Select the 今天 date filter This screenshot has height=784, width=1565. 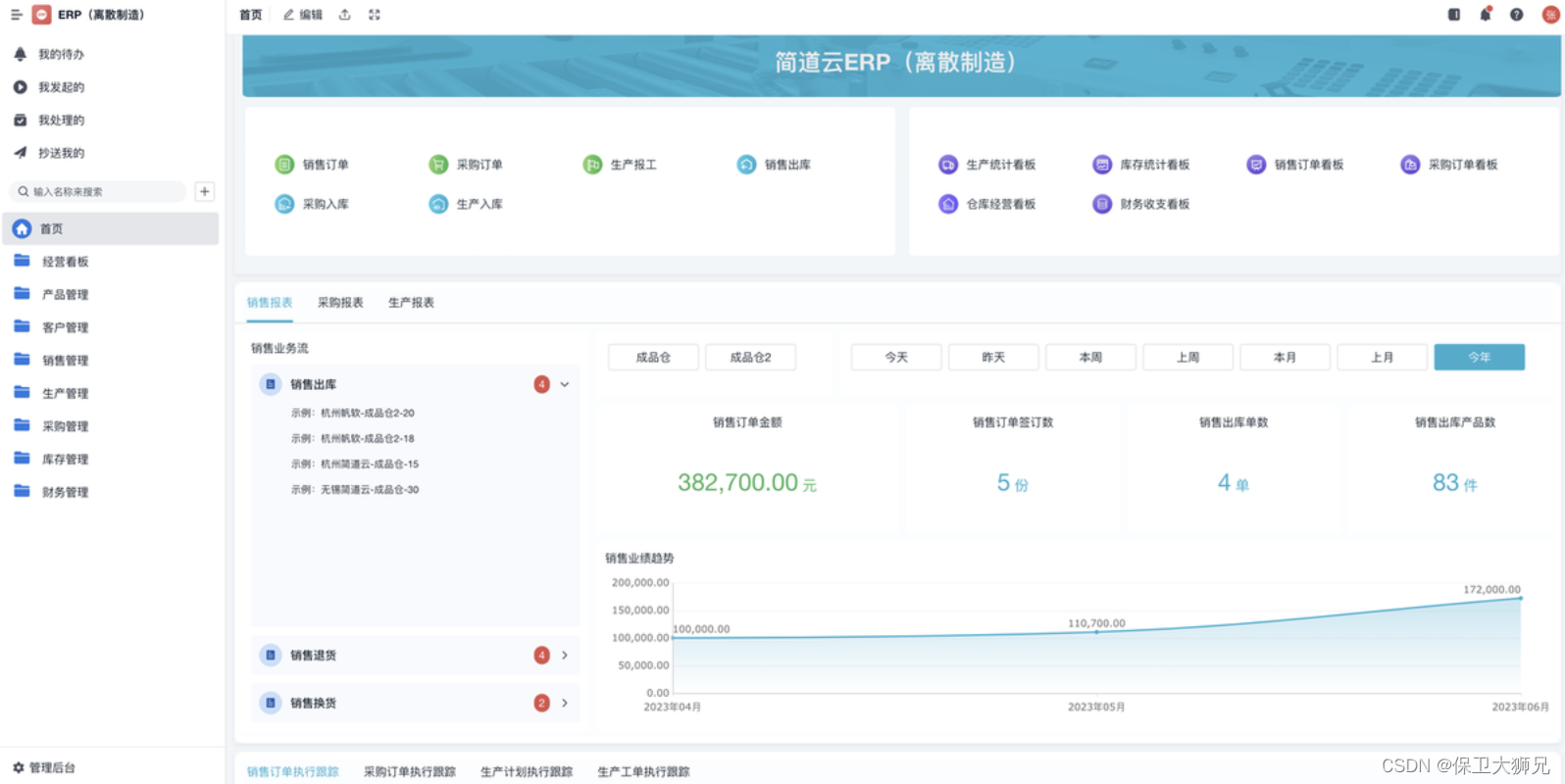point(896,358)
